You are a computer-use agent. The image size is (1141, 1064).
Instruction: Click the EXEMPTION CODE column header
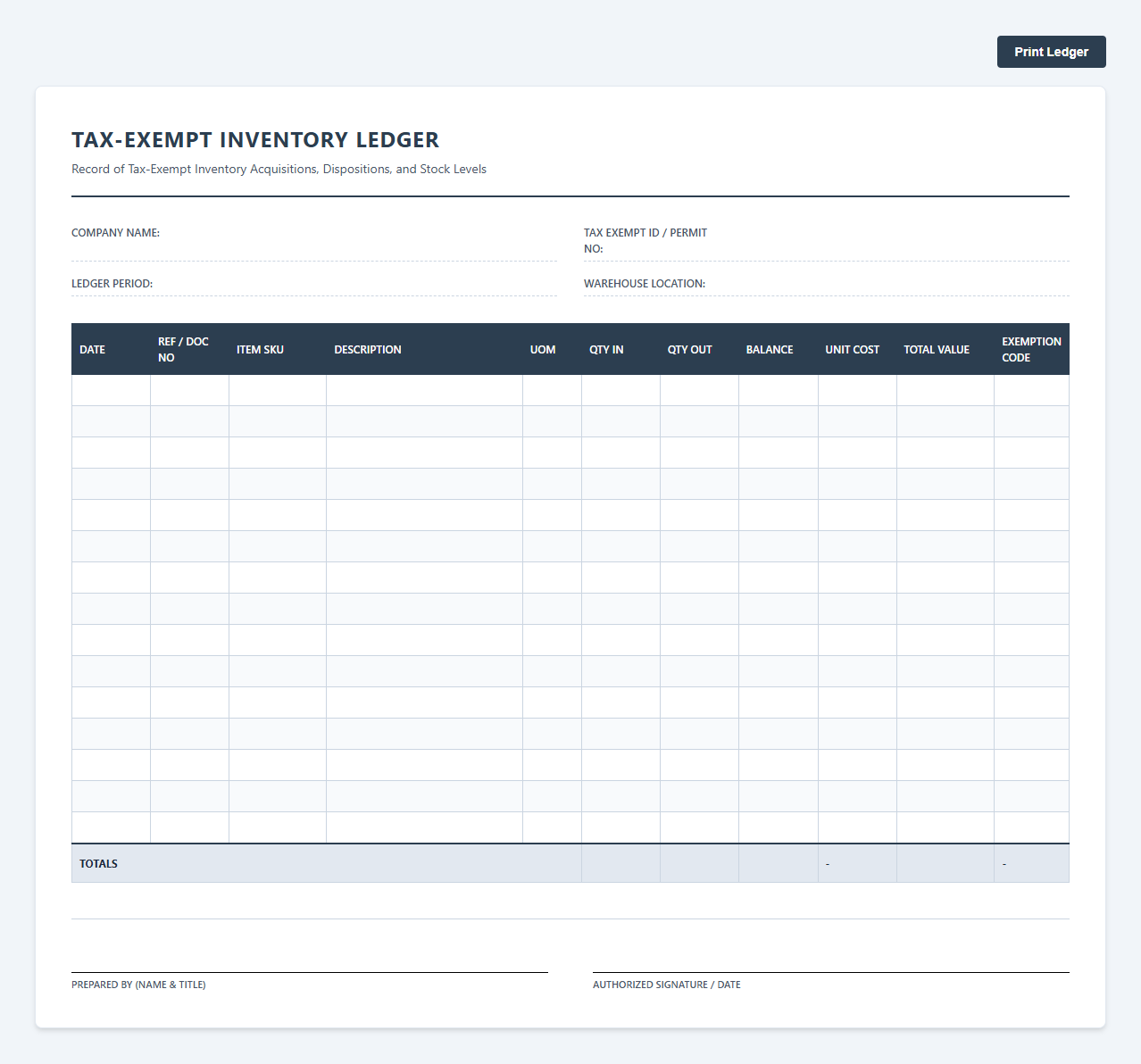click(x=1031, y=349)
